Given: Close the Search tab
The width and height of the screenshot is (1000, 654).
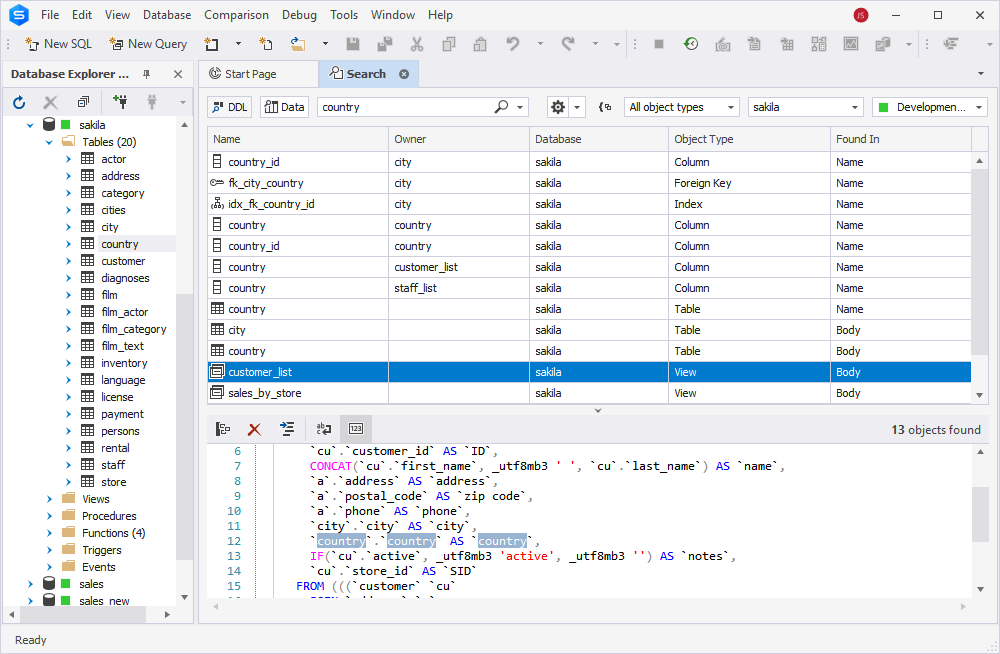Looking at the screenshot, I should click(403, 73).
